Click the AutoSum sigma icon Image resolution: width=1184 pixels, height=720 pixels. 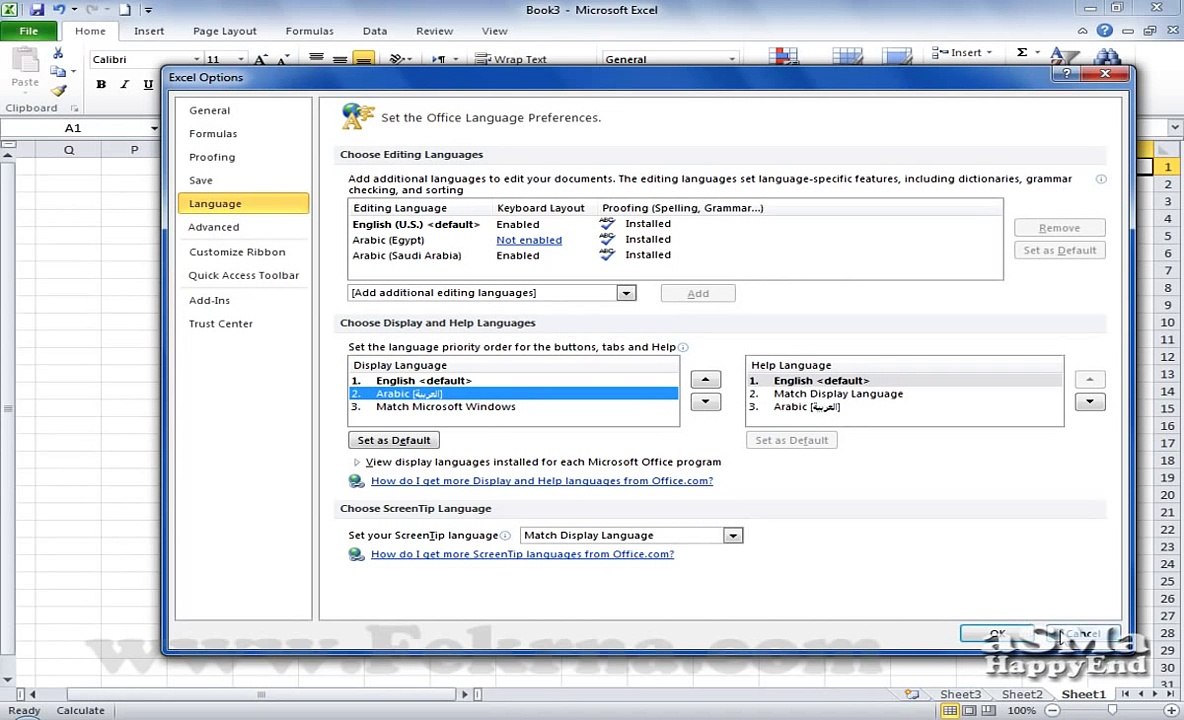click(x=1022, y=52)
